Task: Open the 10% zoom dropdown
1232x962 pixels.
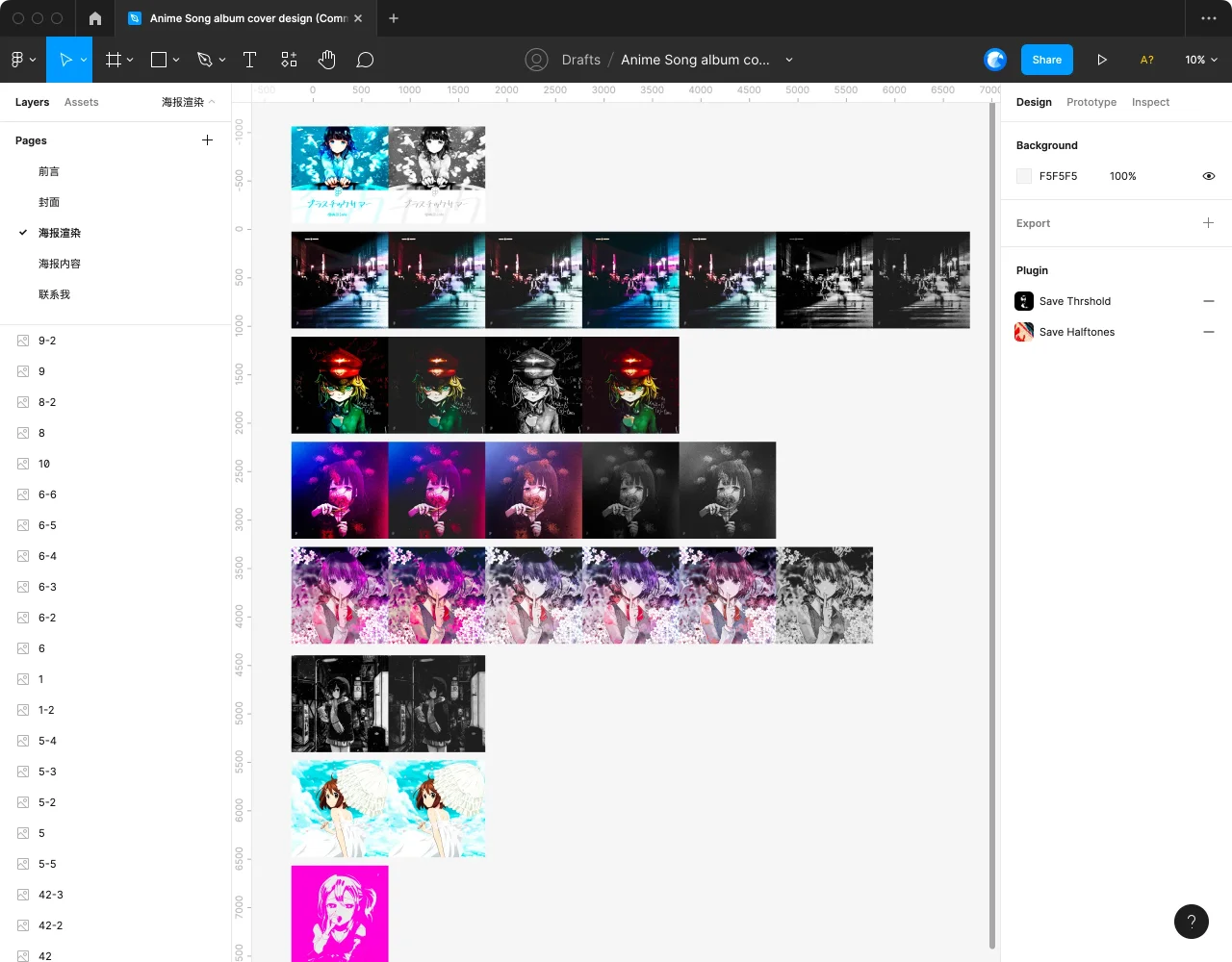Action: 1201,60
